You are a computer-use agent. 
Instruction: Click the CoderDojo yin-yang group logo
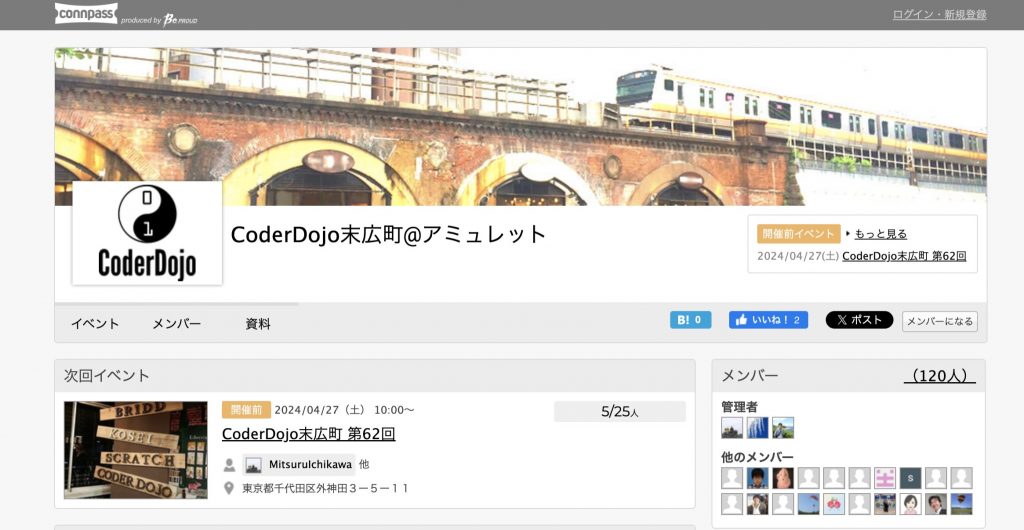(x=147, y=233)
